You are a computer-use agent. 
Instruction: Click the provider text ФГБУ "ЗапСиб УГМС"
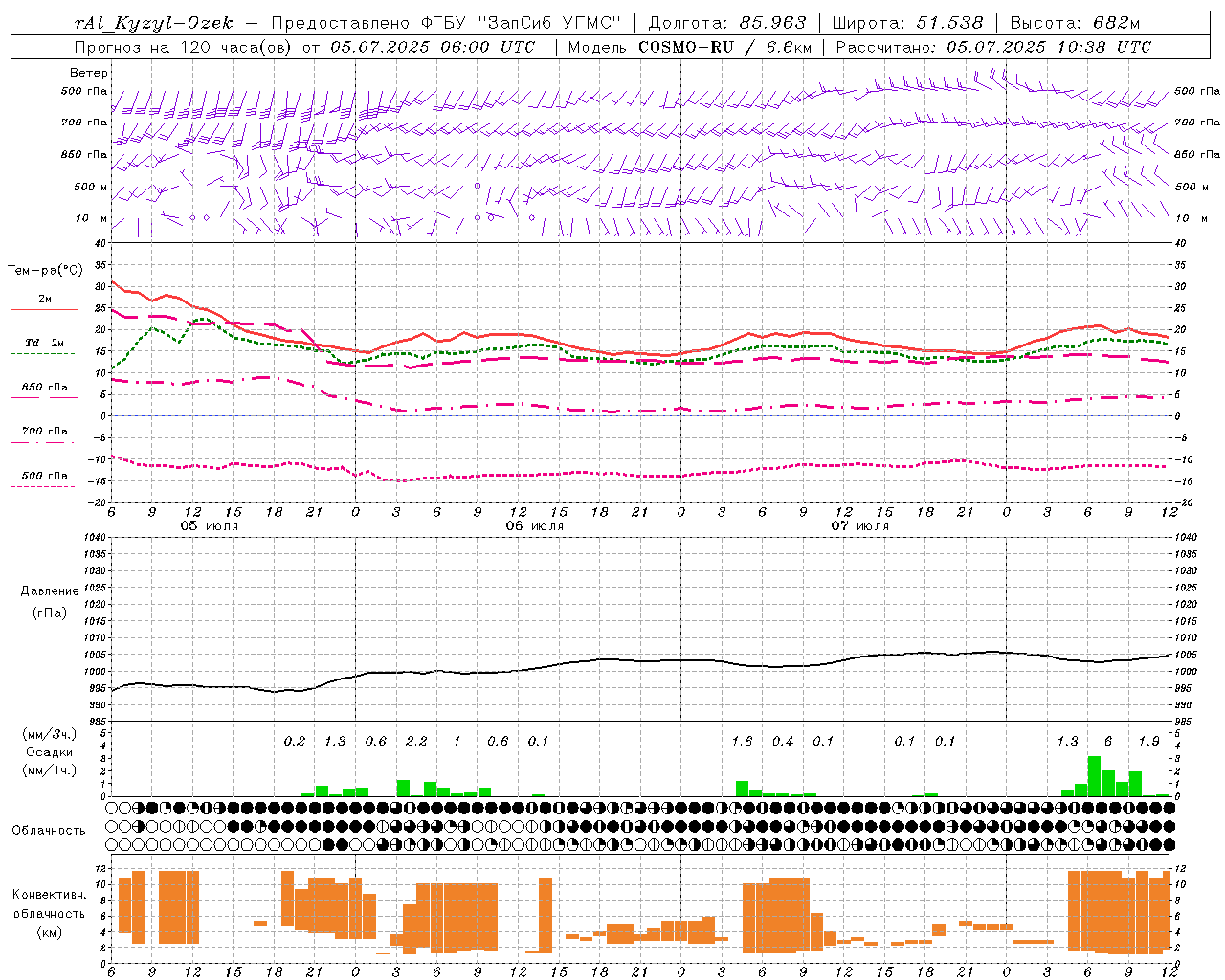521,23
